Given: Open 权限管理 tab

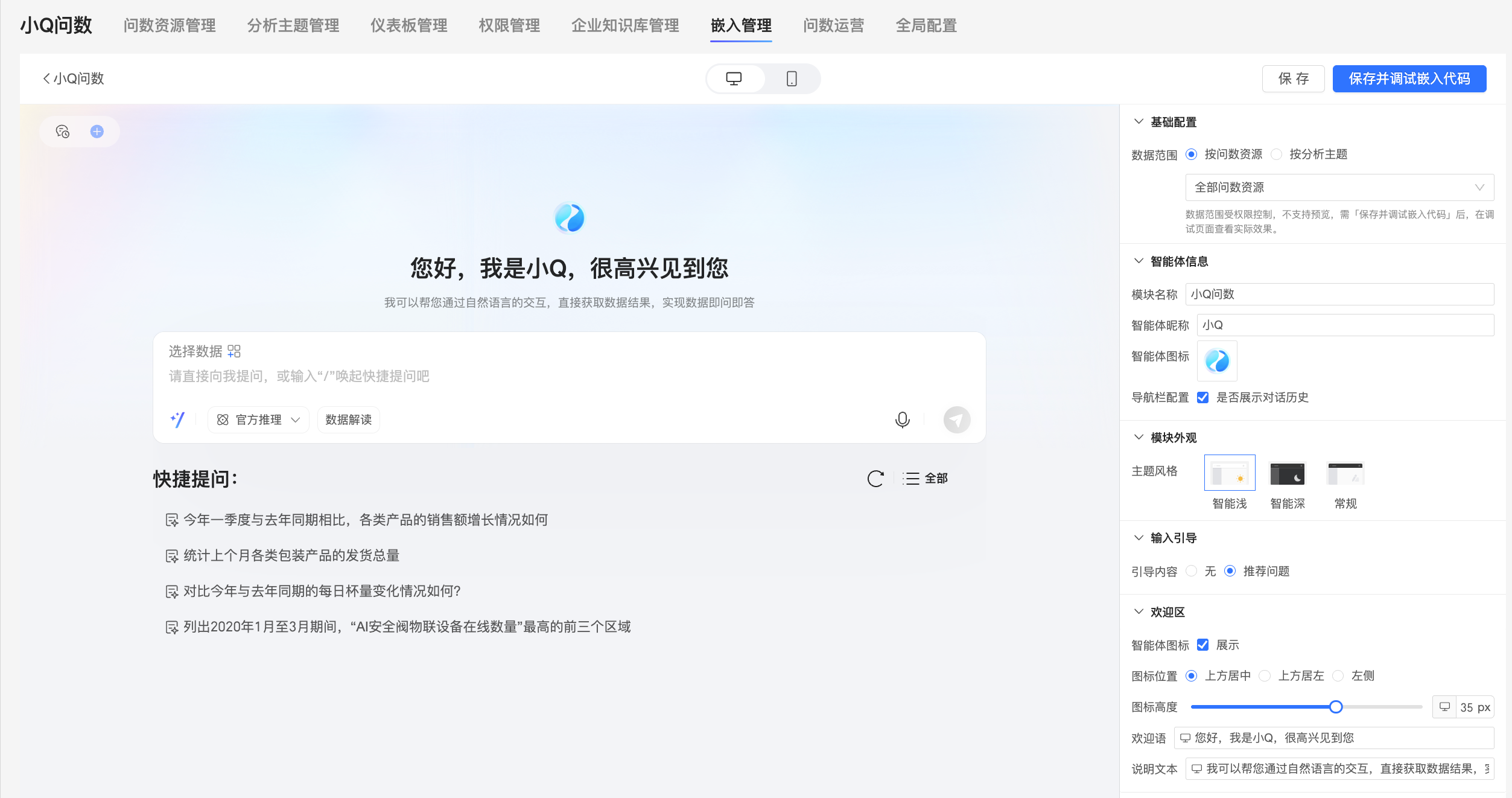Looking at the screenshot, I should click(x=509, y=25).
